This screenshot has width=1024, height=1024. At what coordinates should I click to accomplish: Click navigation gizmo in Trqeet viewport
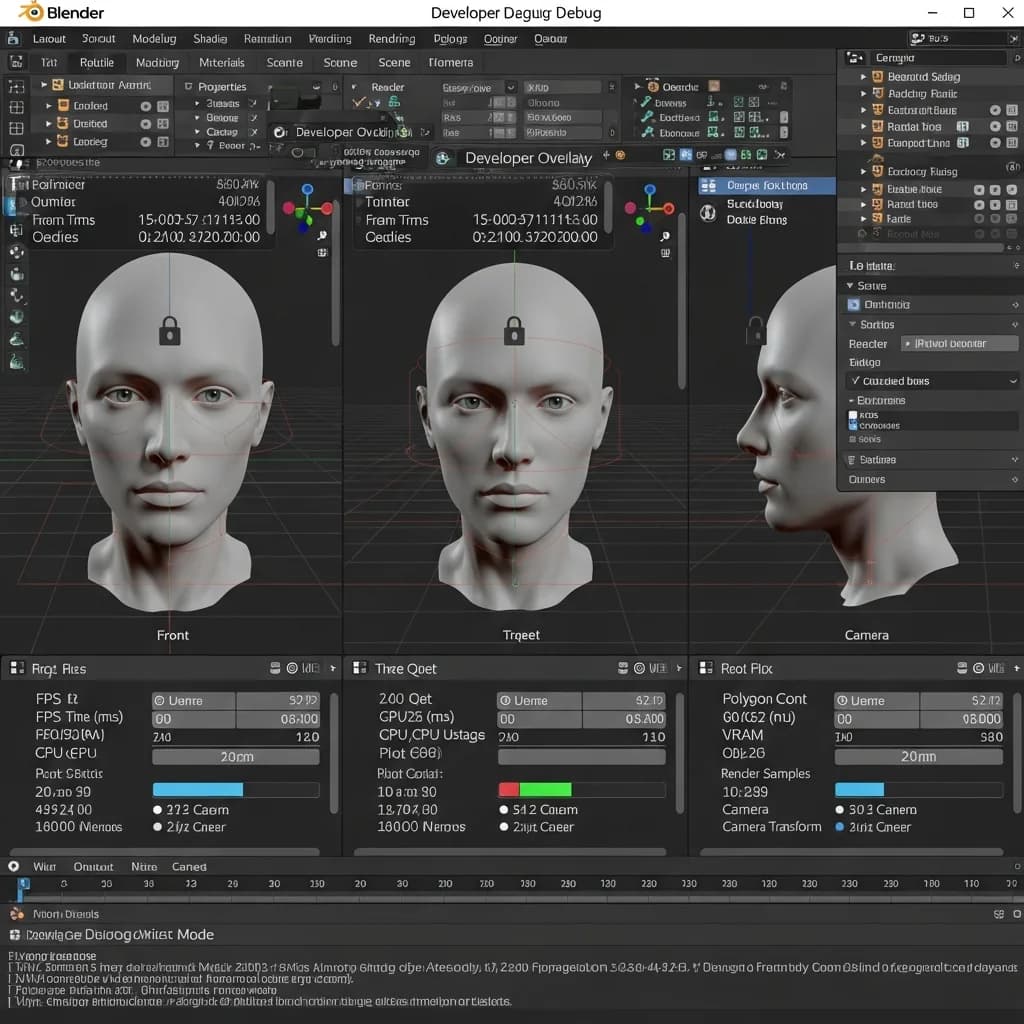point(650,208)
